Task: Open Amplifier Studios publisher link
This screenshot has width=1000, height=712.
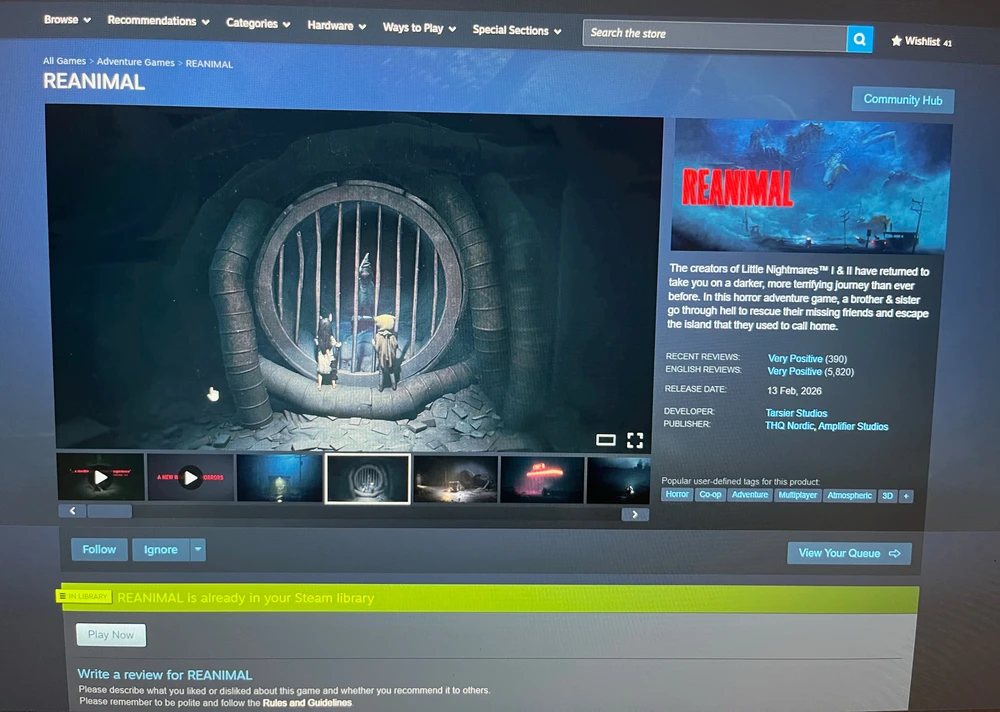Action: (x=853, y=426)
